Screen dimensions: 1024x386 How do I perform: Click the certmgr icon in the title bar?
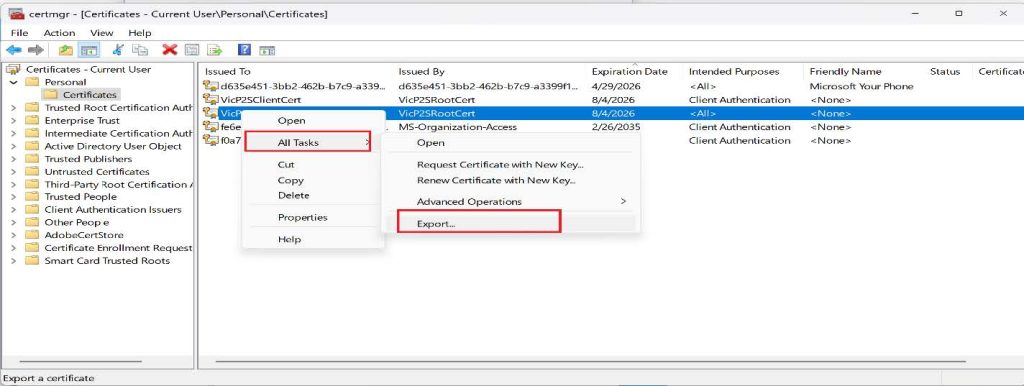click(17, 13)
